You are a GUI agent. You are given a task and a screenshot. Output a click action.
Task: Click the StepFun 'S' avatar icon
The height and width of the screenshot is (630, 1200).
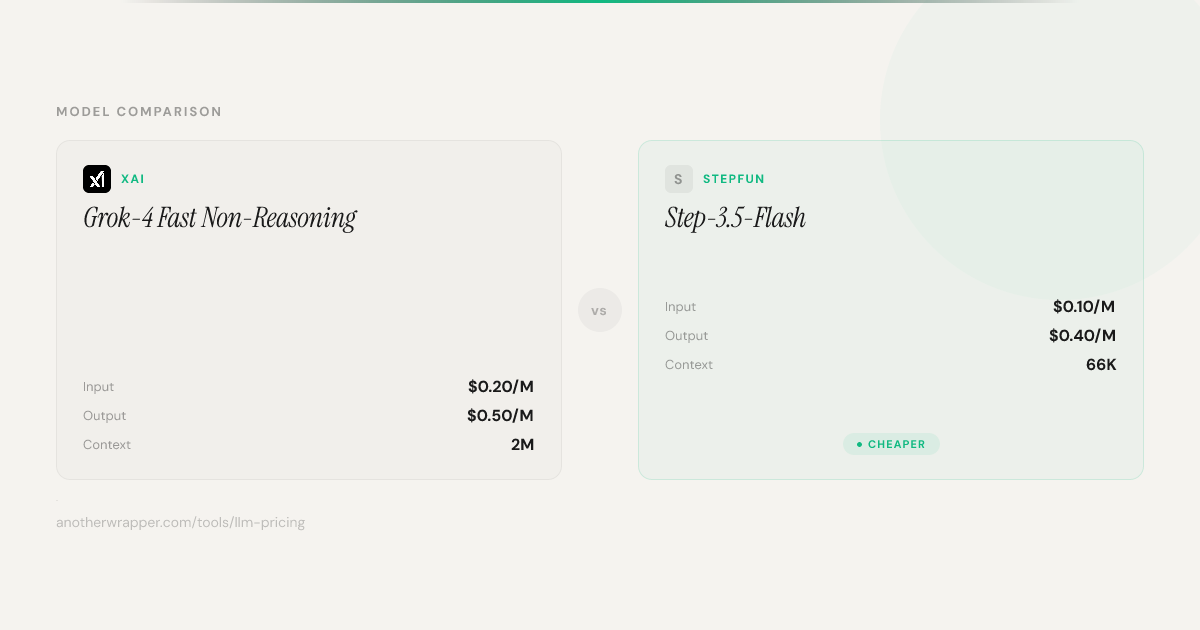click(x=679, y=179)
